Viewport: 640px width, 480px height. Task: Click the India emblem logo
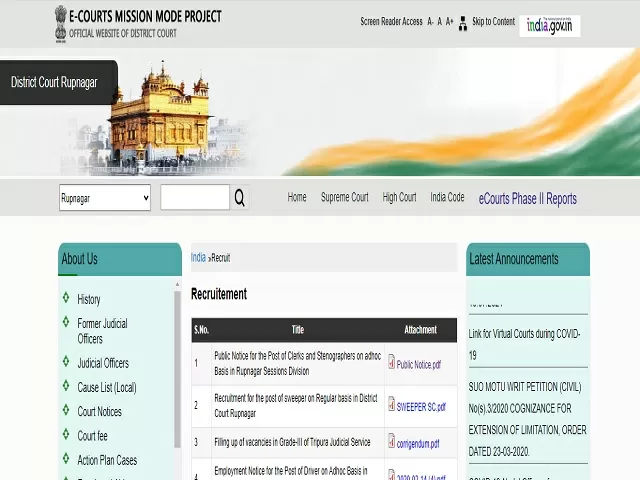click(x=62, y=22)
